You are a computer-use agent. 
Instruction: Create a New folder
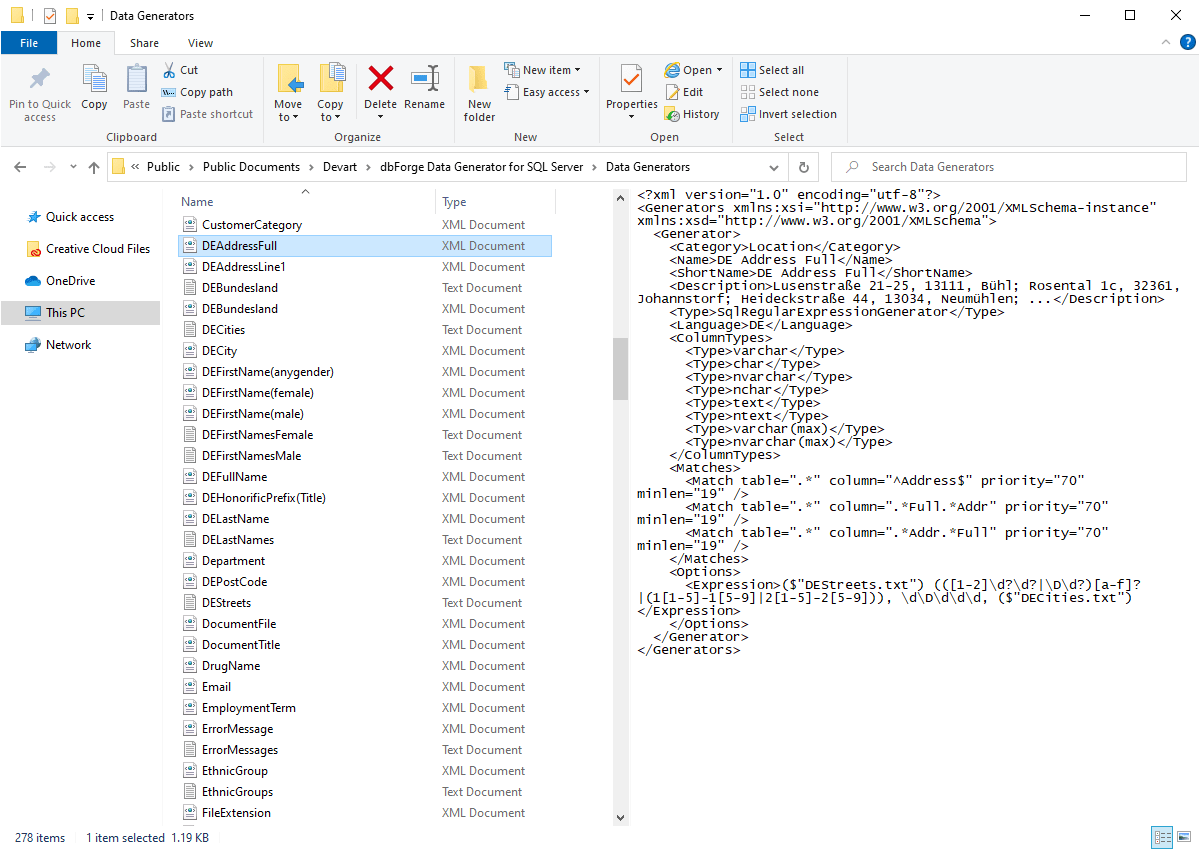[478, 93]
